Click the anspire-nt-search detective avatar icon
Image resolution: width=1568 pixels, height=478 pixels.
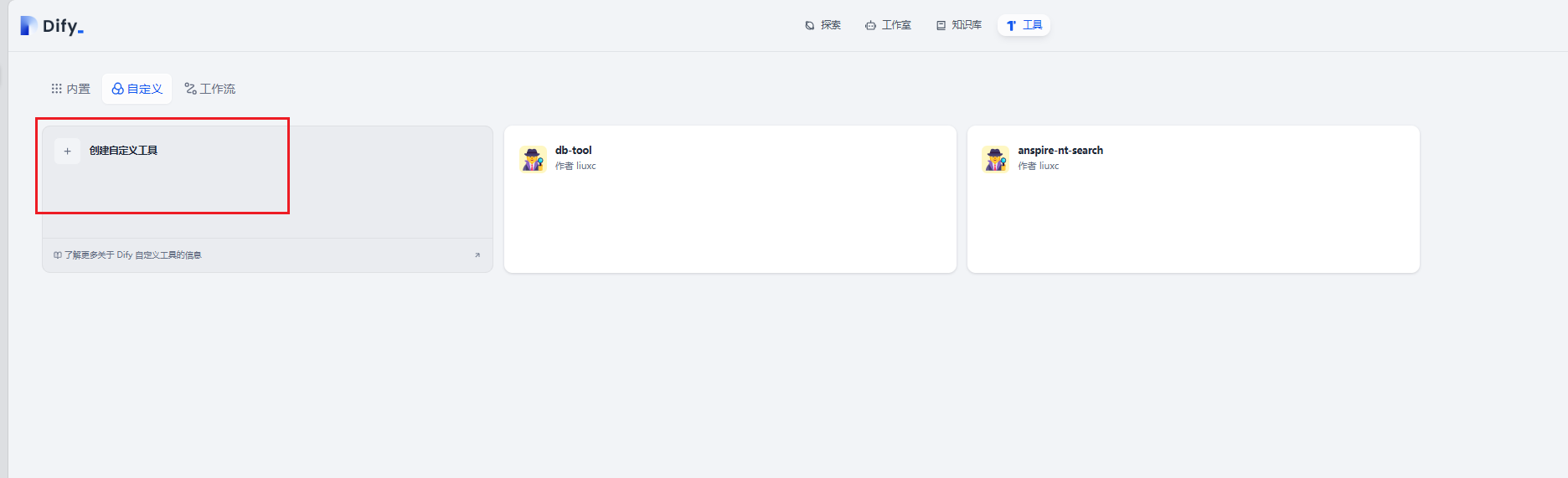(x=995, y=158)
